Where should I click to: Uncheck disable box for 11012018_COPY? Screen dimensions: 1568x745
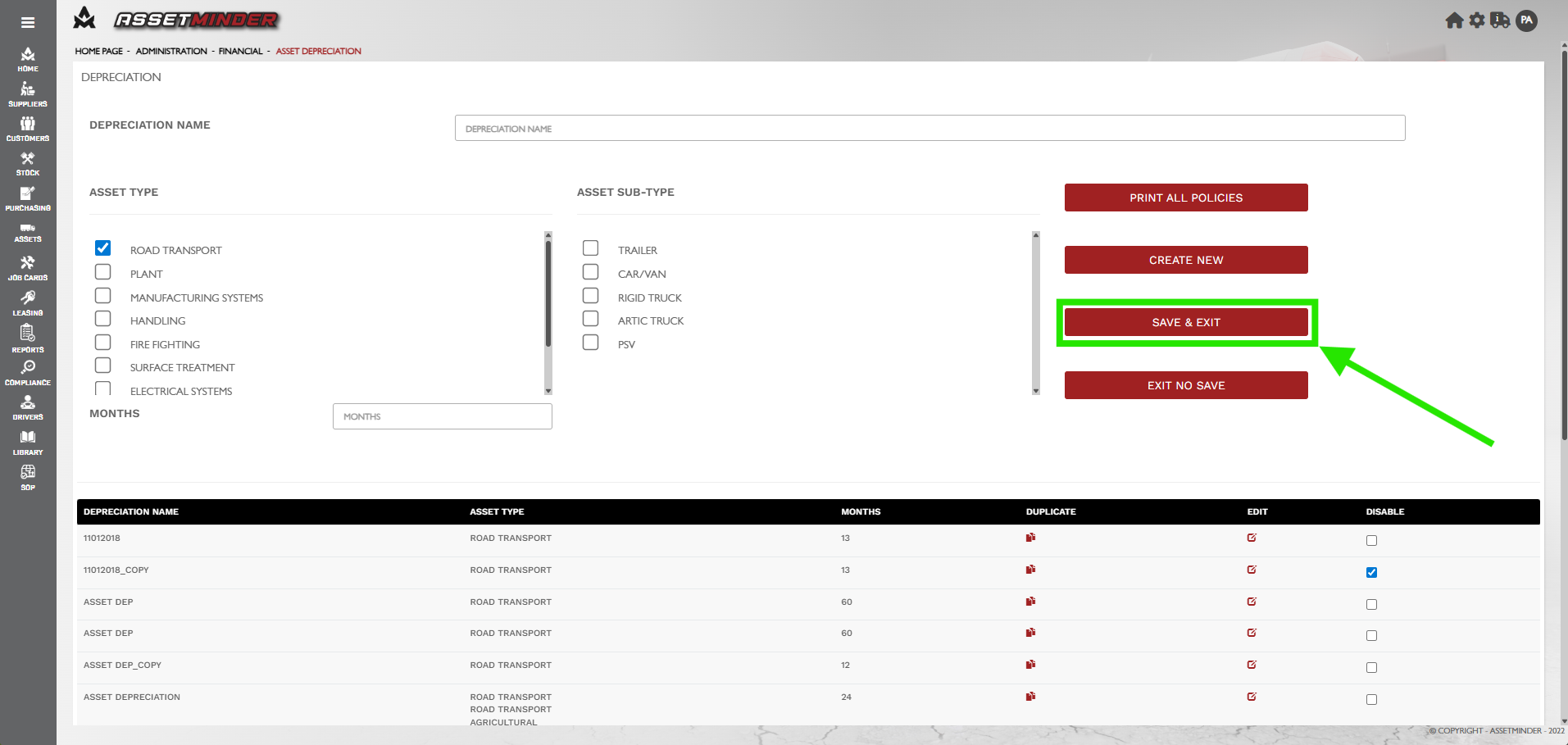pos(1371,572)
